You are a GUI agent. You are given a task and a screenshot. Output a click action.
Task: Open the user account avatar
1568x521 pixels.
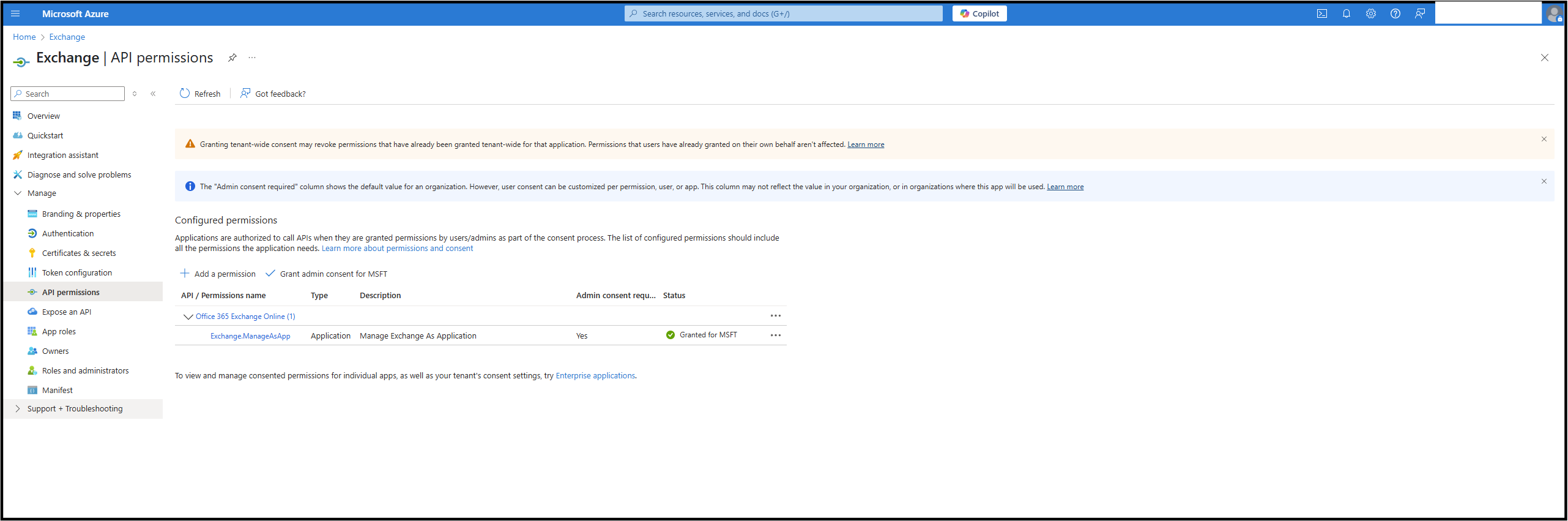click(1554, 13)
